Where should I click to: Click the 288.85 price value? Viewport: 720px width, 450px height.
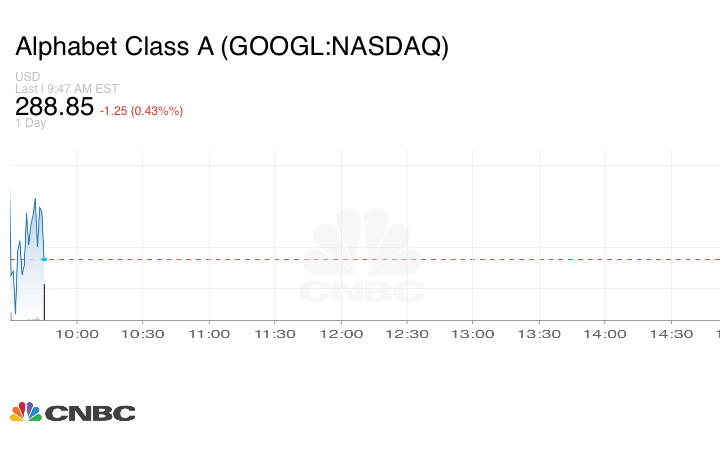[x=54, y=107]
